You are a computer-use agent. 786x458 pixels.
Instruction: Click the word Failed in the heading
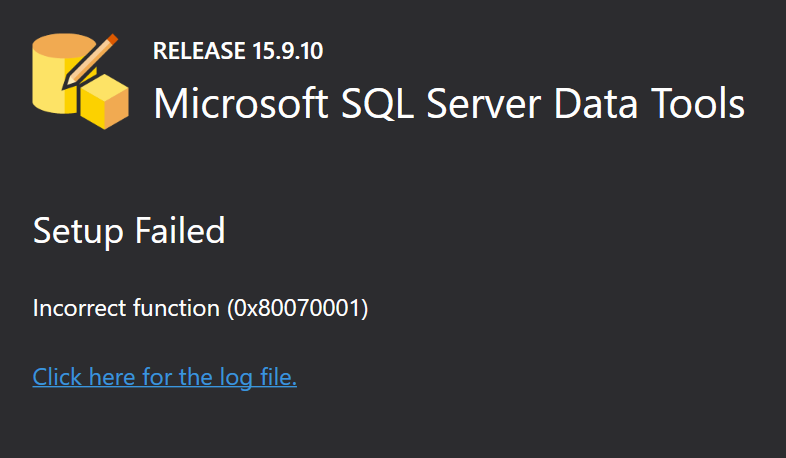tap(180, 231)
